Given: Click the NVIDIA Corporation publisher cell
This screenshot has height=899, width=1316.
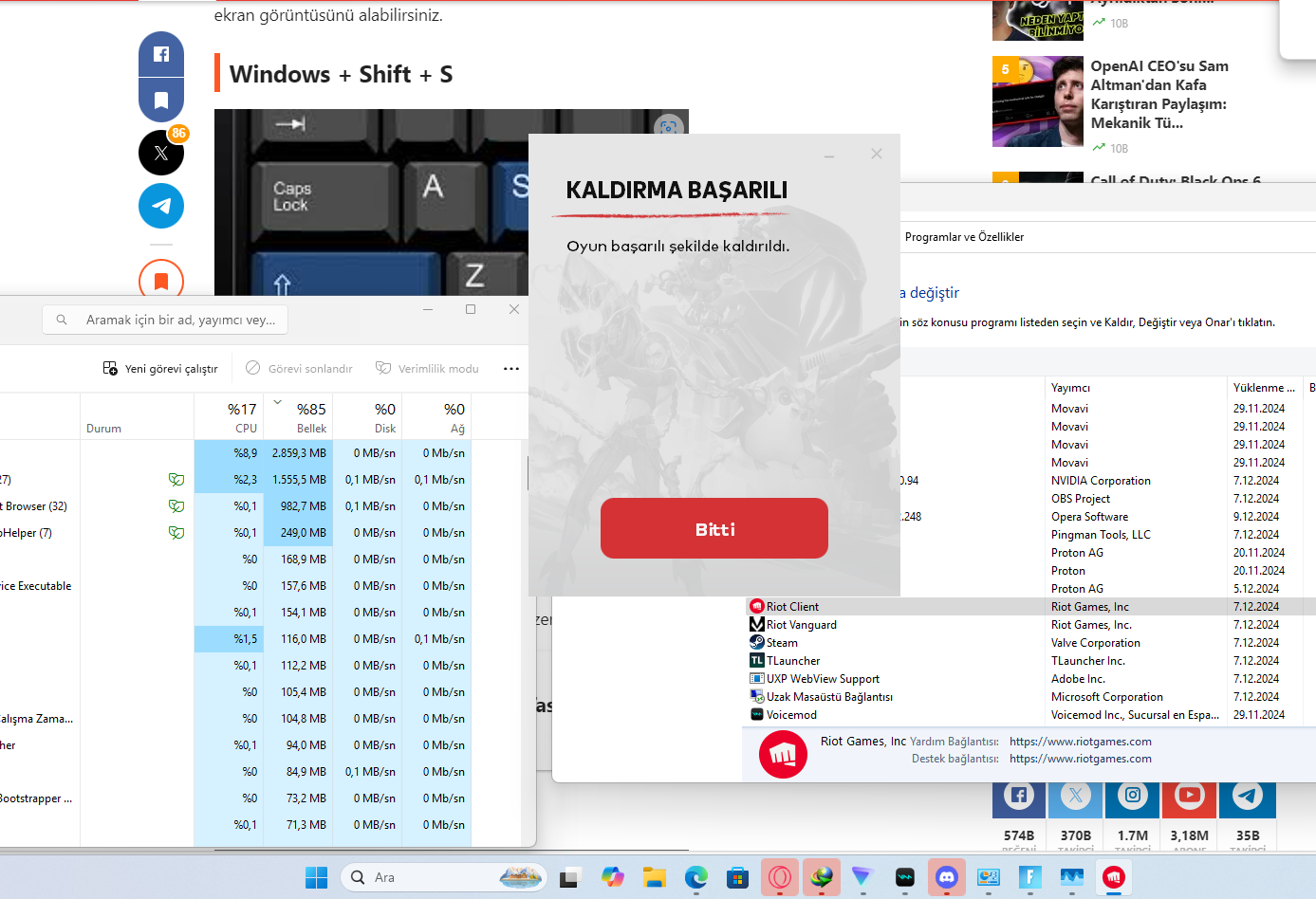Looking at the screenshot, I should [x=1101, y=481].
